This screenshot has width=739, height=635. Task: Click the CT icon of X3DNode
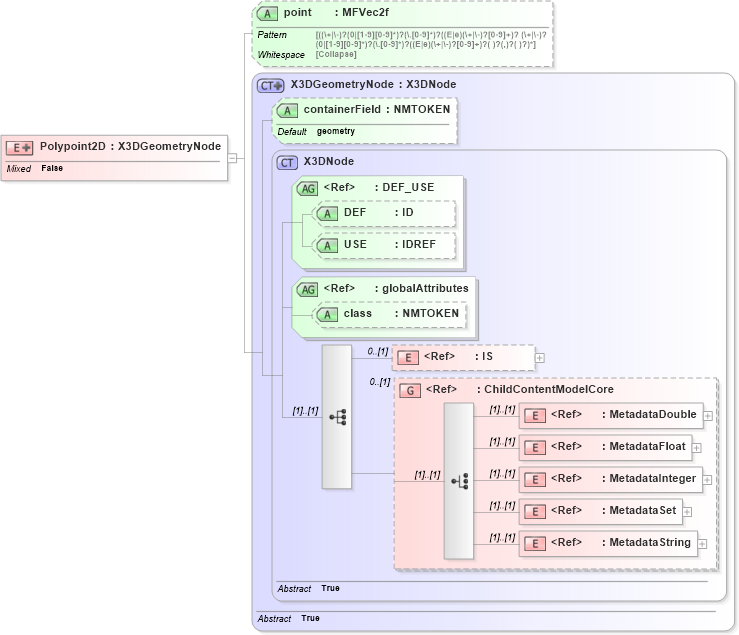tap(287, 163)
